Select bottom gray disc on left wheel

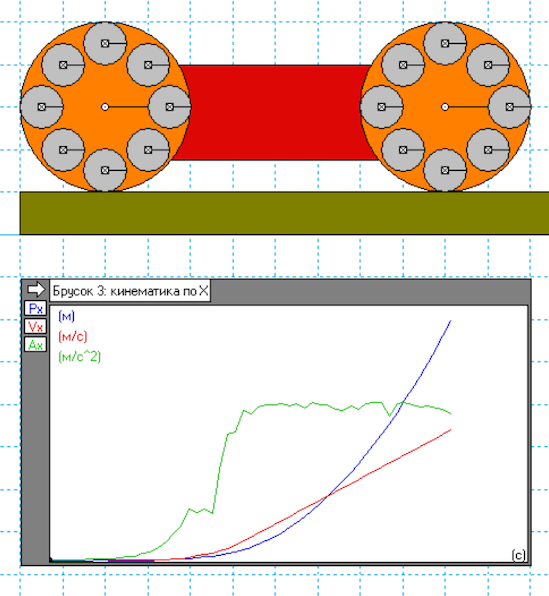click(105, 170)
